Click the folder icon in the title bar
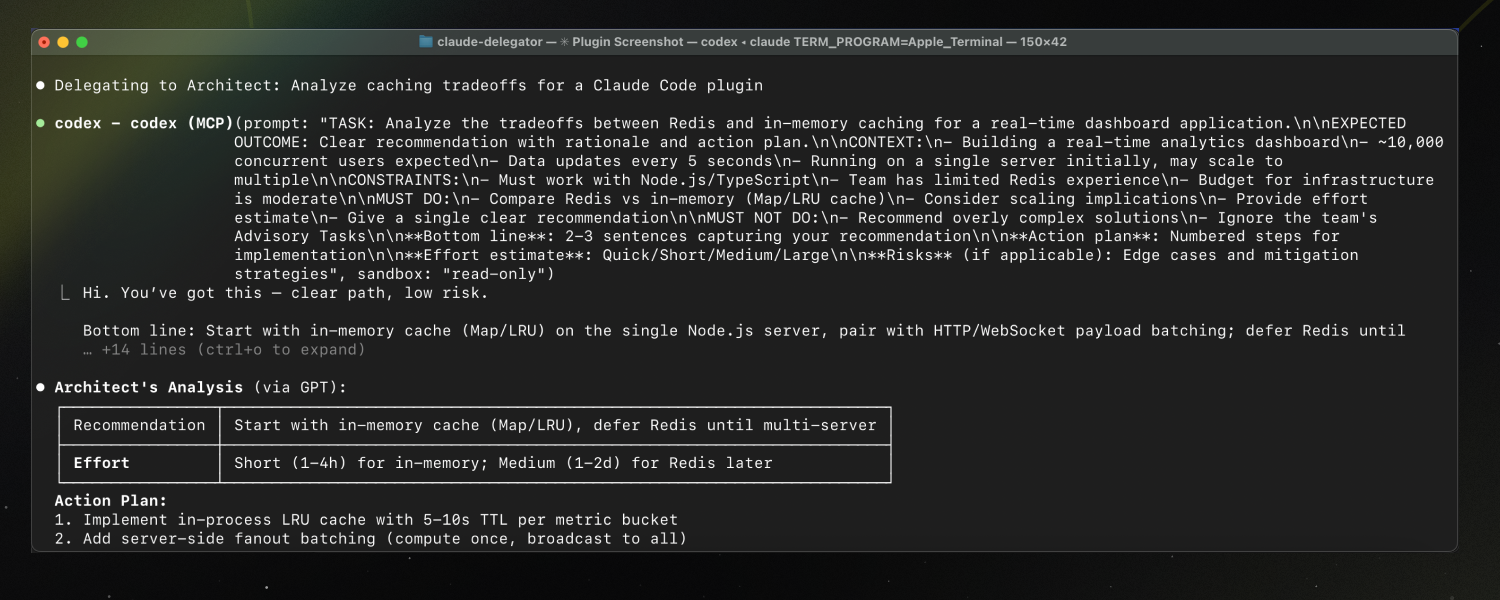 coord(426,42)
